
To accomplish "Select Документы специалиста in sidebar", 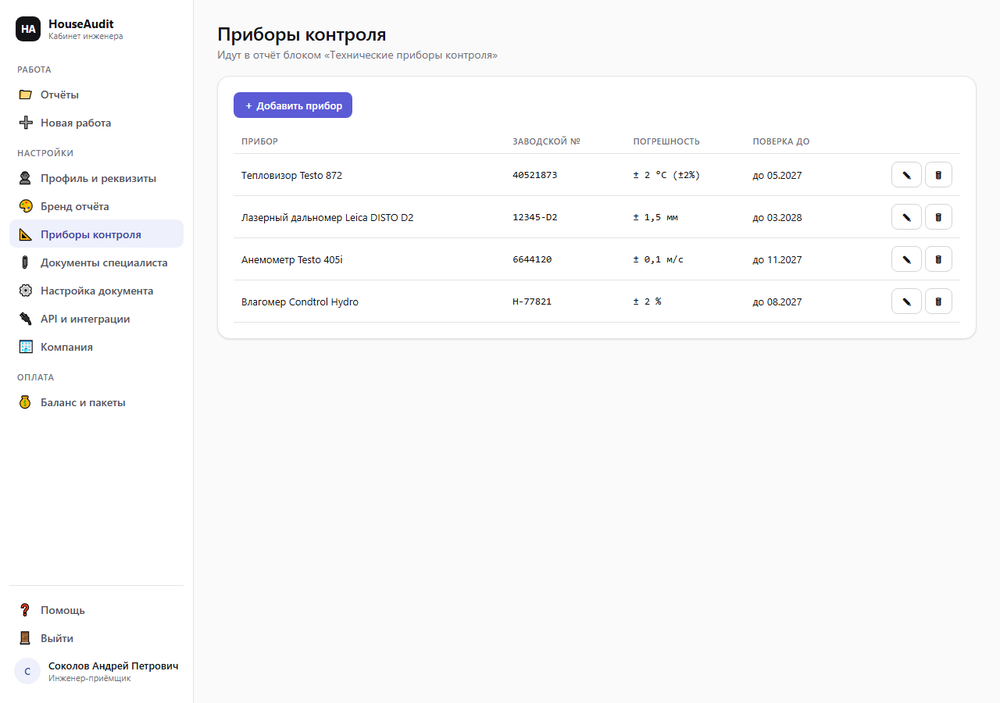I will (x=96, y=262).
